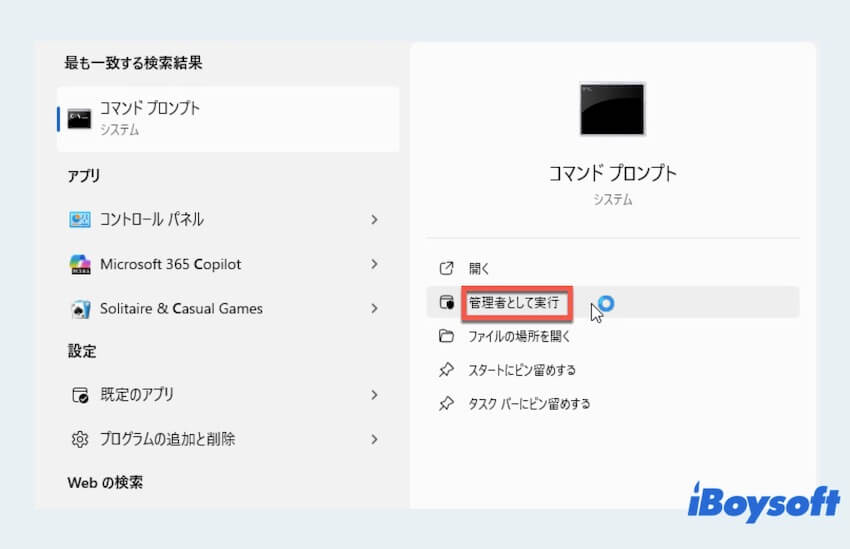Select 管理者として実行 to run as administrator
This screenshot has height=549, width=850.
515,302
